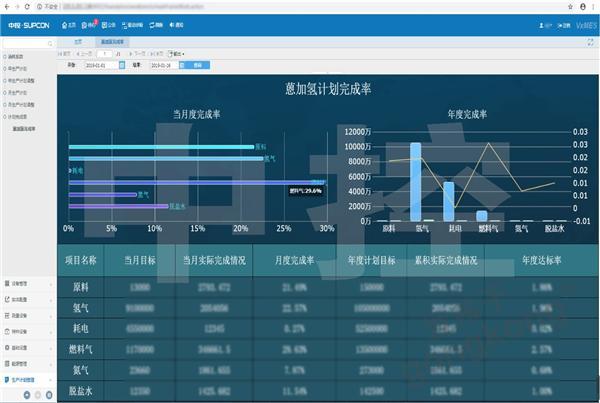This screenshot has height=403, width=600.
Task: Click the tallest 氢气 column in yearly chart
Action: tap(416, 182)
